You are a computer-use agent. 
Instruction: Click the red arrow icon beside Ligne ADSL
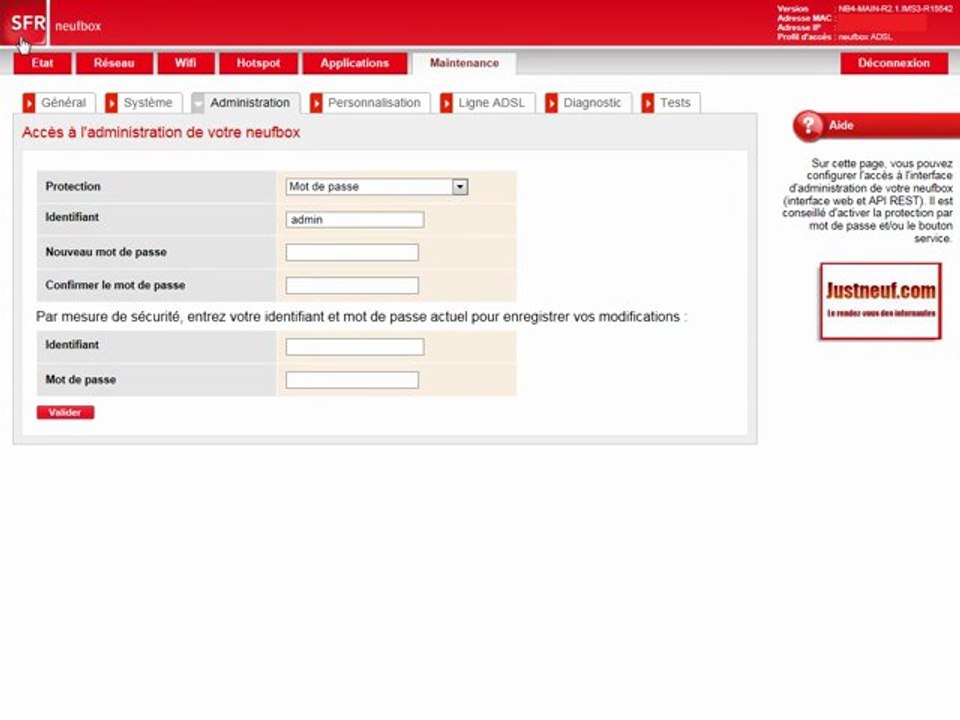pyautogui.click(x=446, y=103)
